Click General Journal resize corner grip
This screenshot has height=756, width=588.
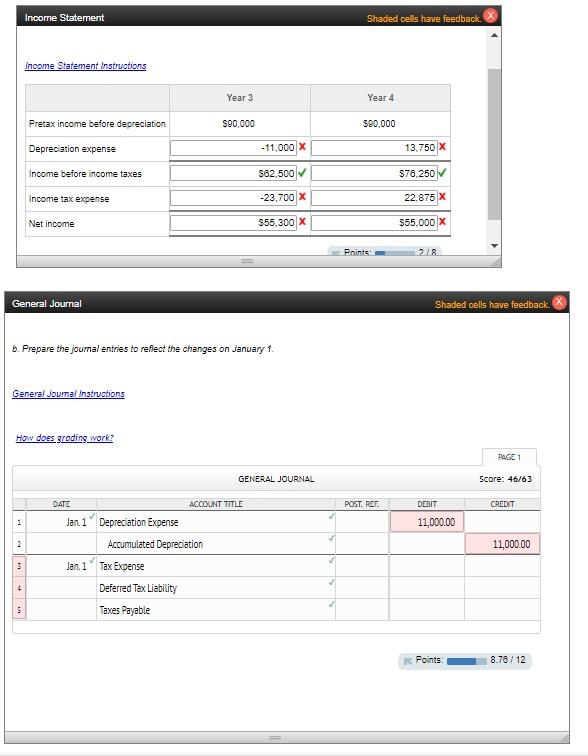[x=564, y=738]
